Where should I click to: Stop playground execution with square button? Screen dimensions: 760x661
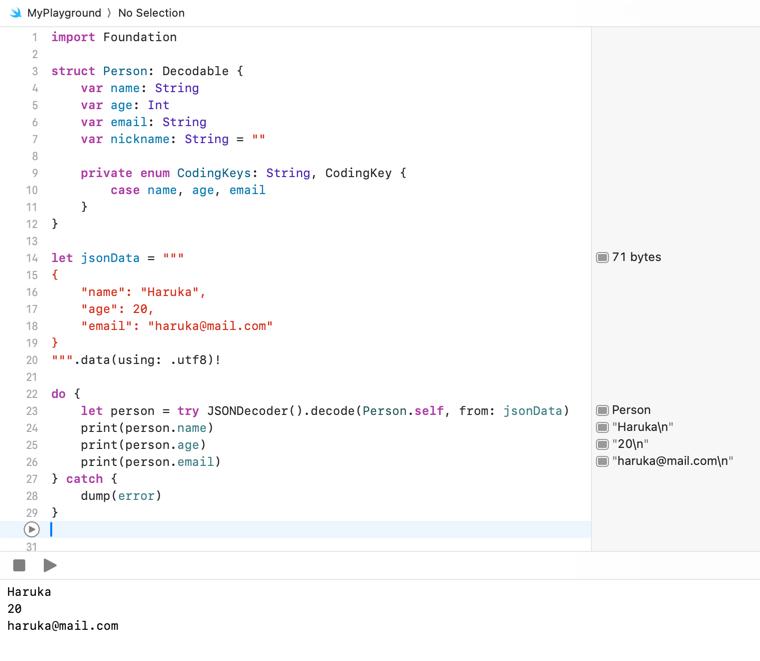[19, 565]
